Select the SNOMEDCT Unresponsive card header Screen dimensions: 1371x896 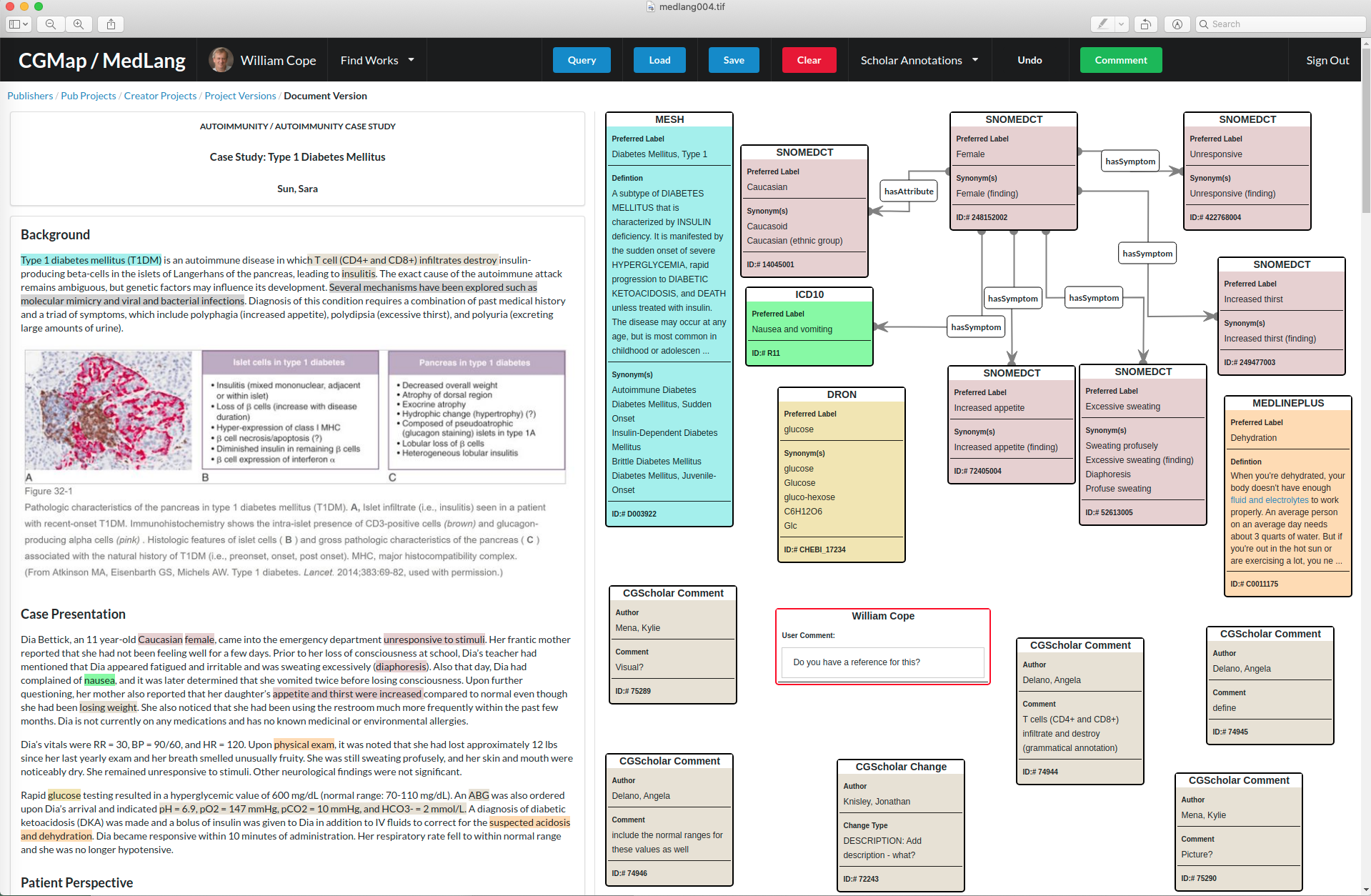[x=1247, y=119]
